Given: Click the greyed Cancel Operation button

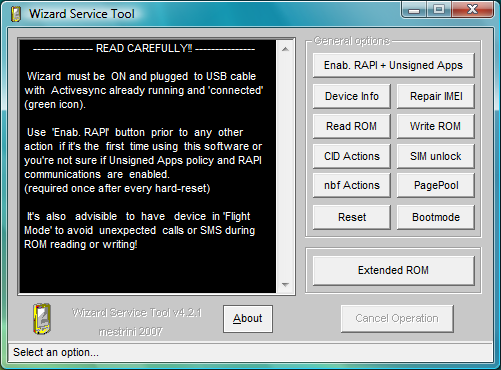Looking at the screenshot, I should coord(397,318).
